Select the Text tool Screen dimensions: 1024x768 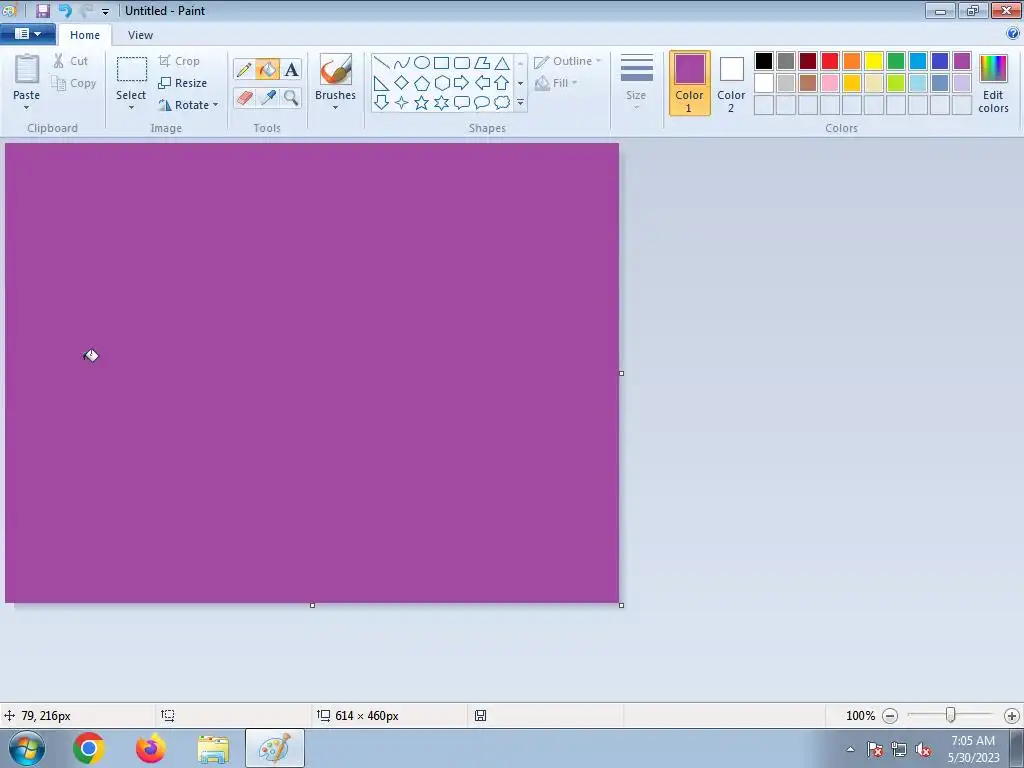[291, 69]
